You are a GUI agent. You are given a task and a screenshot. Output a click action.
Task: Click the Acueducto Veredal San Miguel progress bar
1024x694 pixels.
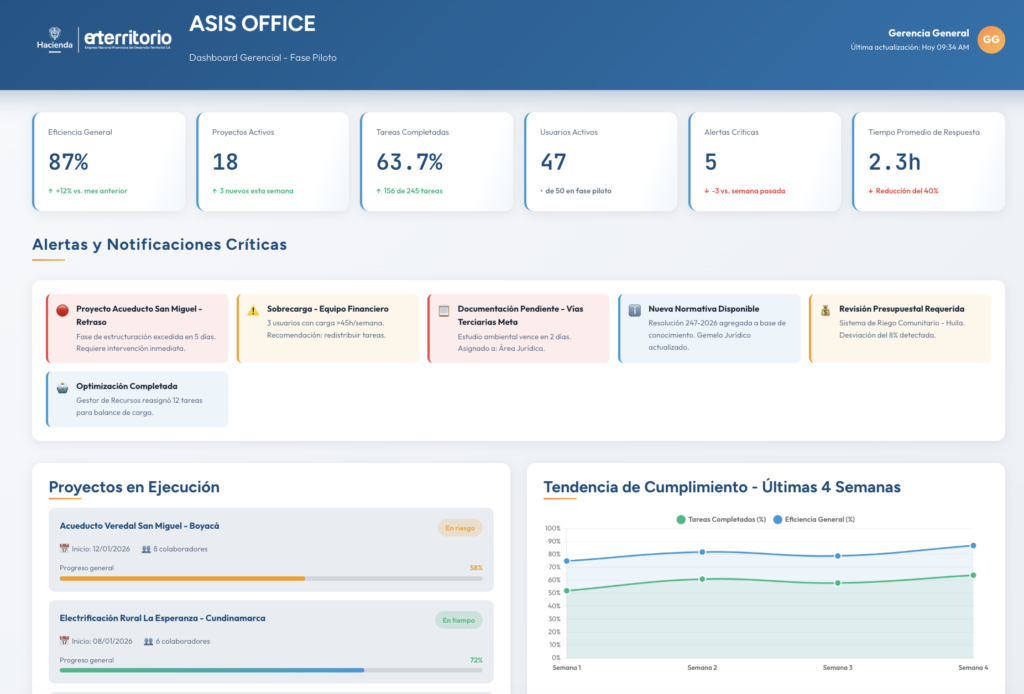[x=271, y=578]
